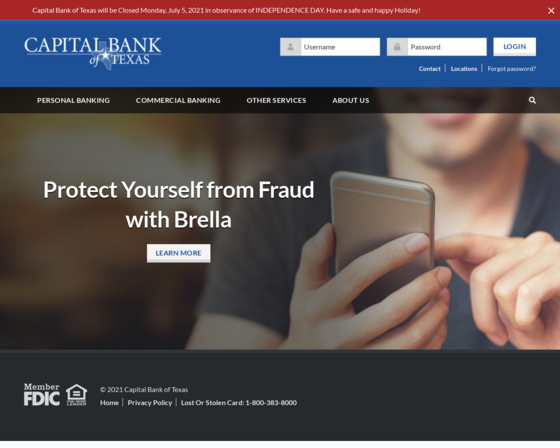Open the About Us menu

click(351, 100)
